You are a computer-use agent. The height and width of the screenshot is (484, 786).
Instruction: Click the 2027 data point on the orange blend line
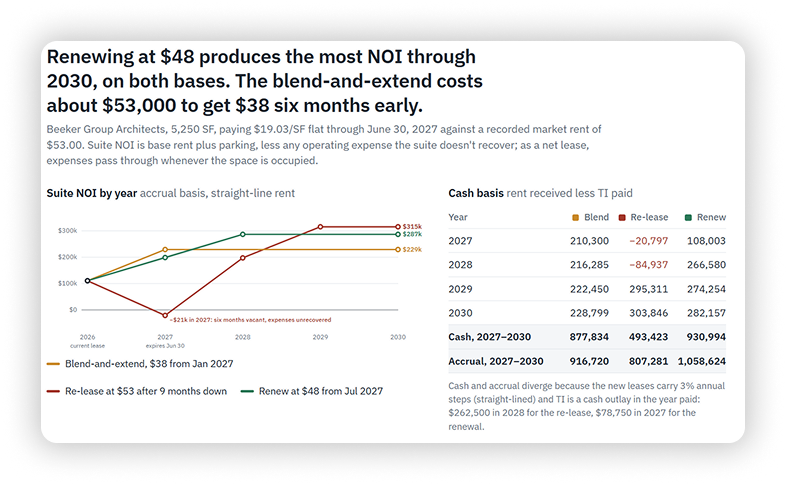[x=165, y=250]
